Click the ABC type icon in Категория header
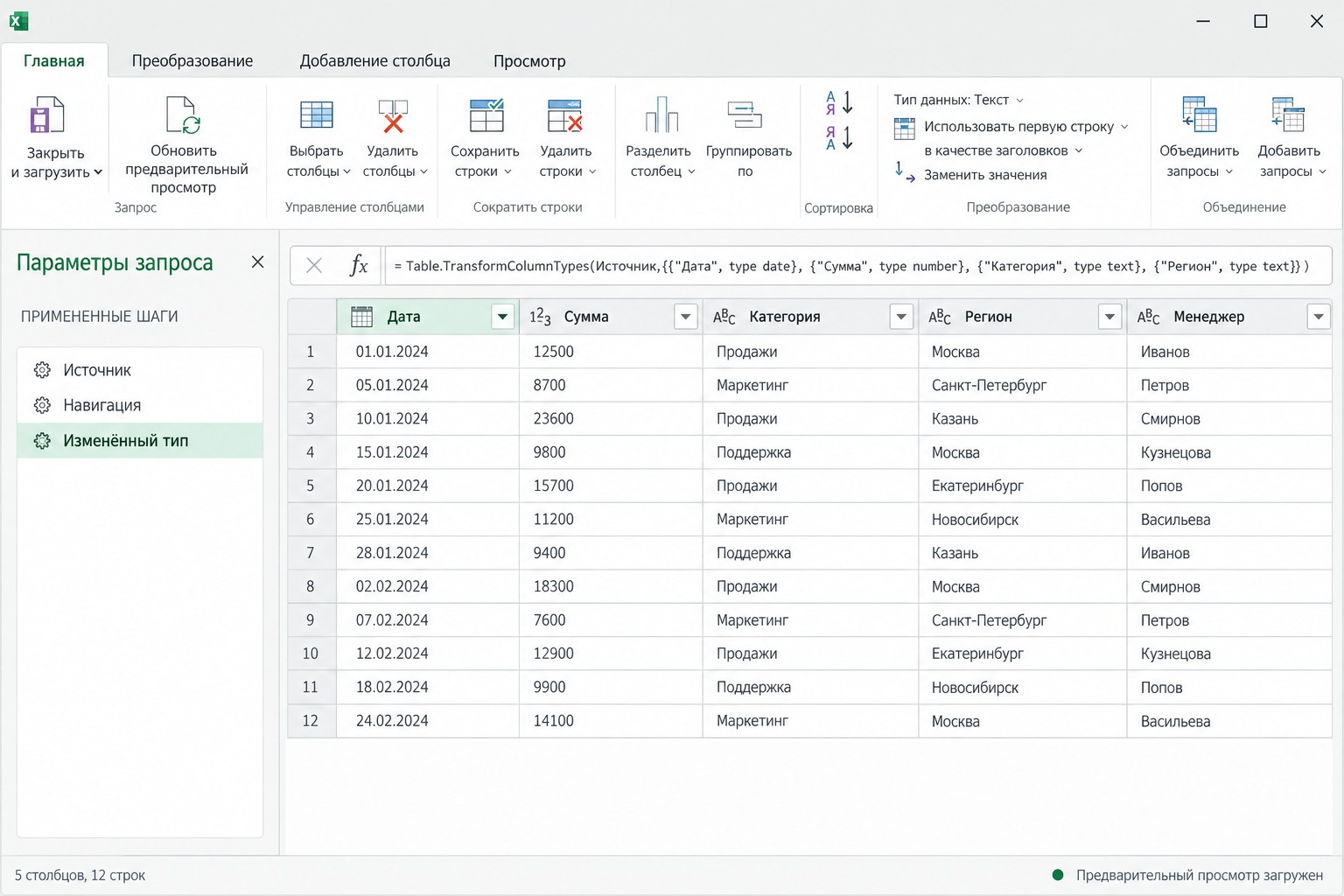The height and width of the screenshot is (896, 1344). click(x=724, y=317)
